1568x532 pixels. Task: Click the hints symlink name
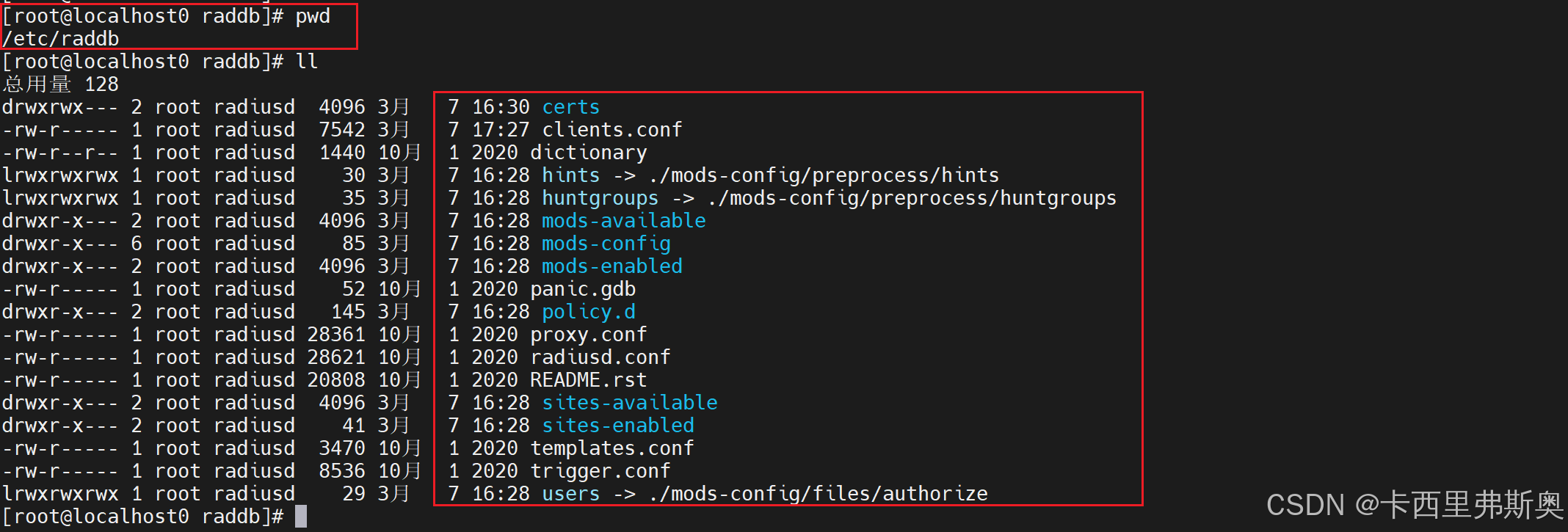click(x=570, y=175)
